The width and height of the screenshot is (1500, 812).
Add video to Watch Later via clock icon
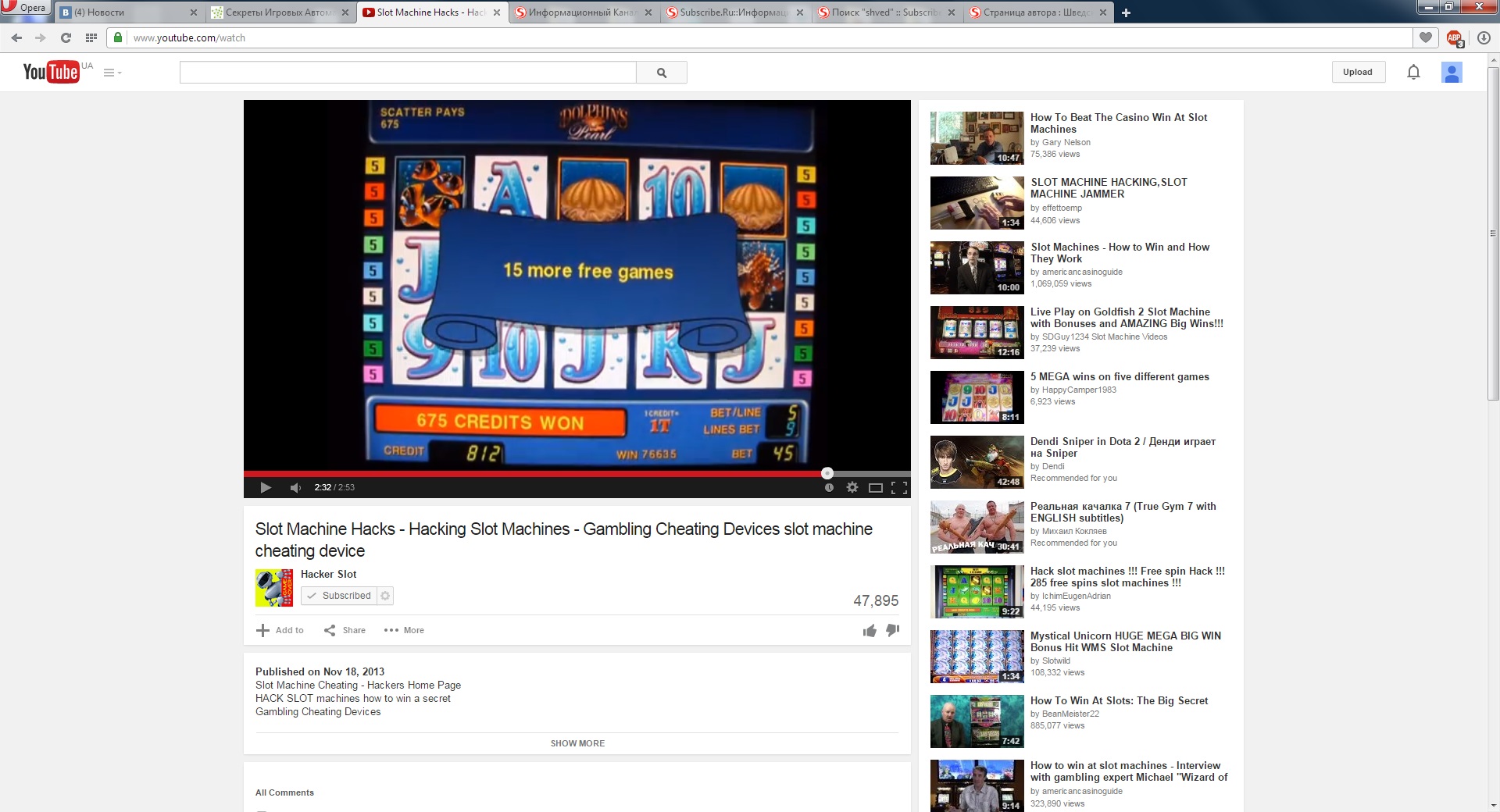[829, 487]
